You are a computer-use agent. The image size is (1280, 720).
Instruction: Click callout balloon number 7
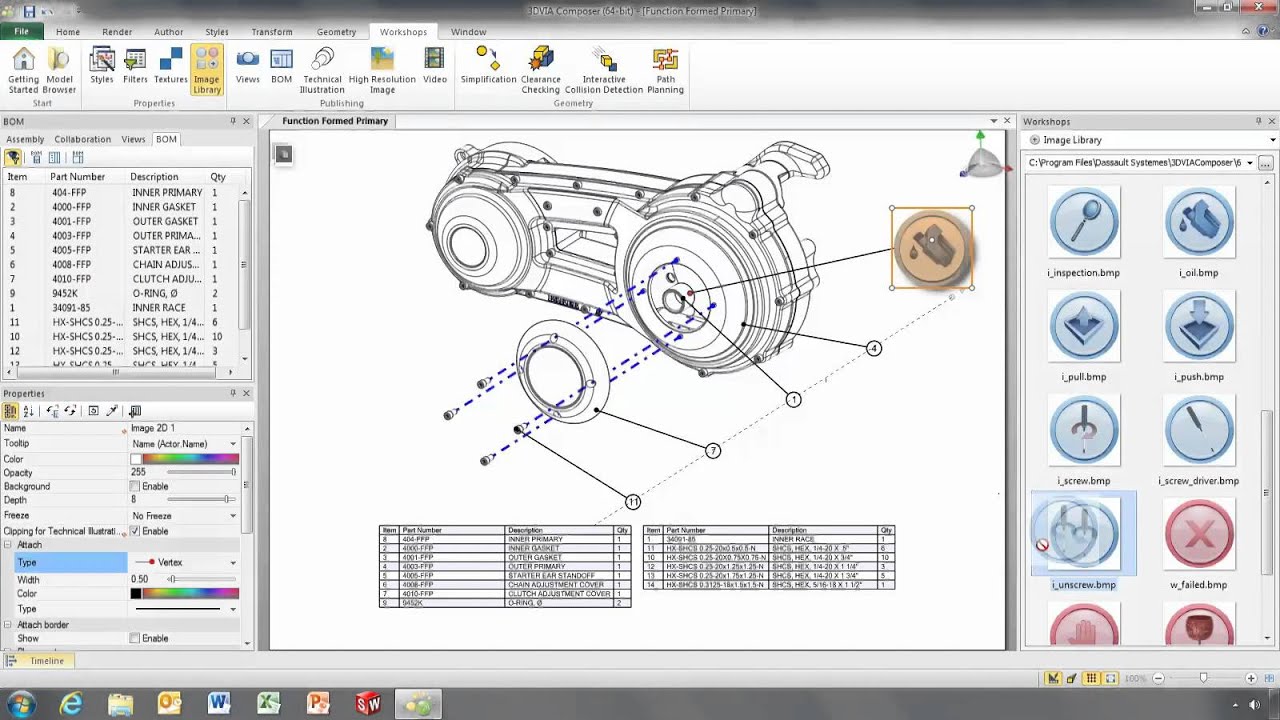[x=713, y=451]
